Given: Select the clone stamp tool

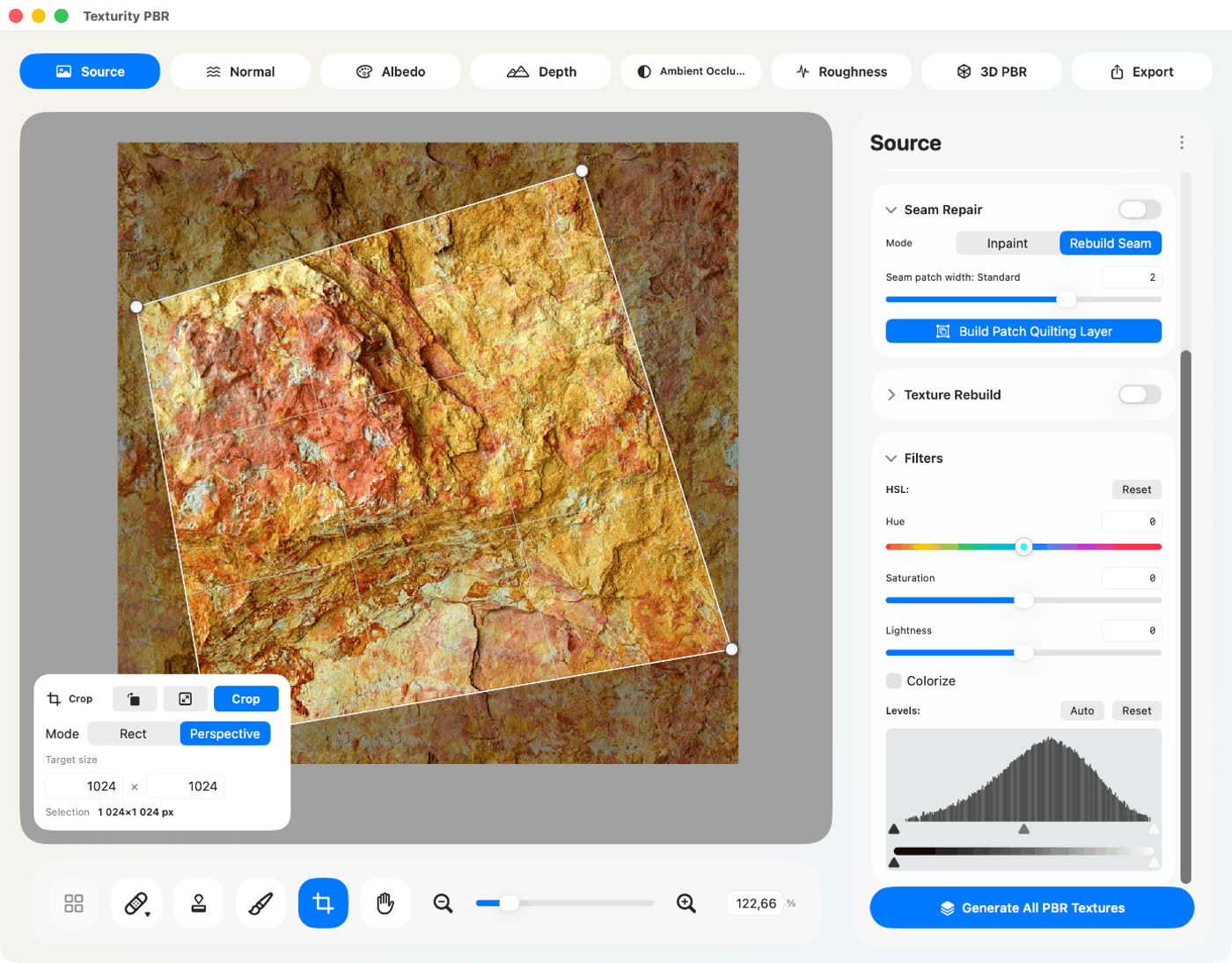Looking at the screenshot, I should click(199, 903).
